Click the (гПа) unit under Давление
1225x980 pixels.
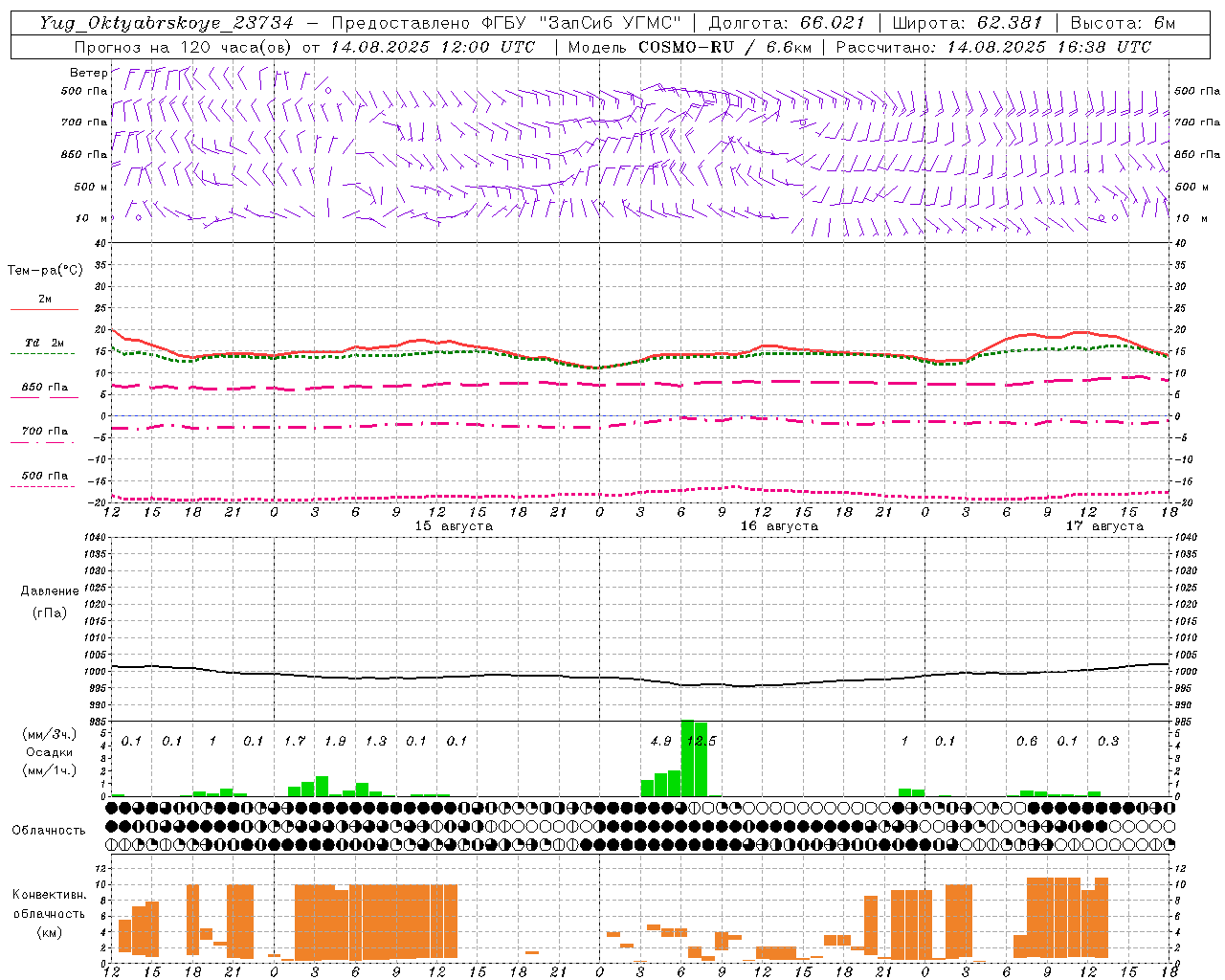click(x=50, y=613)
